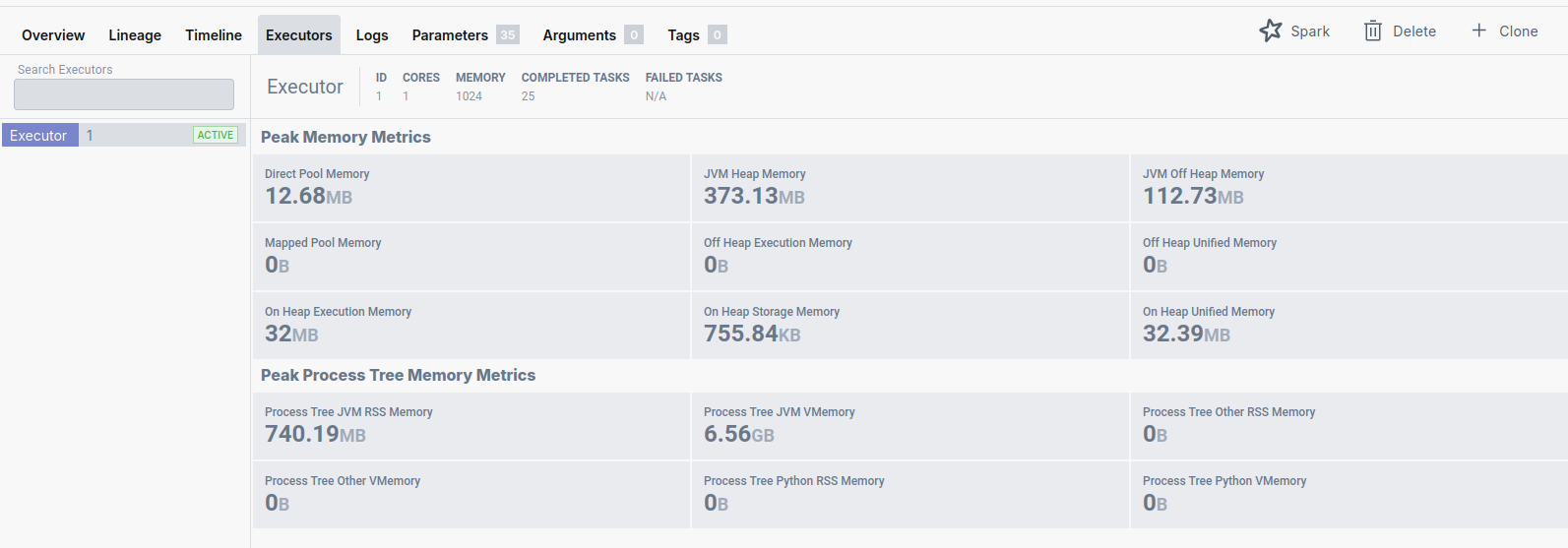Open the Parameters tab
The height and width of the screenshot is (548, 1568).
450,35
